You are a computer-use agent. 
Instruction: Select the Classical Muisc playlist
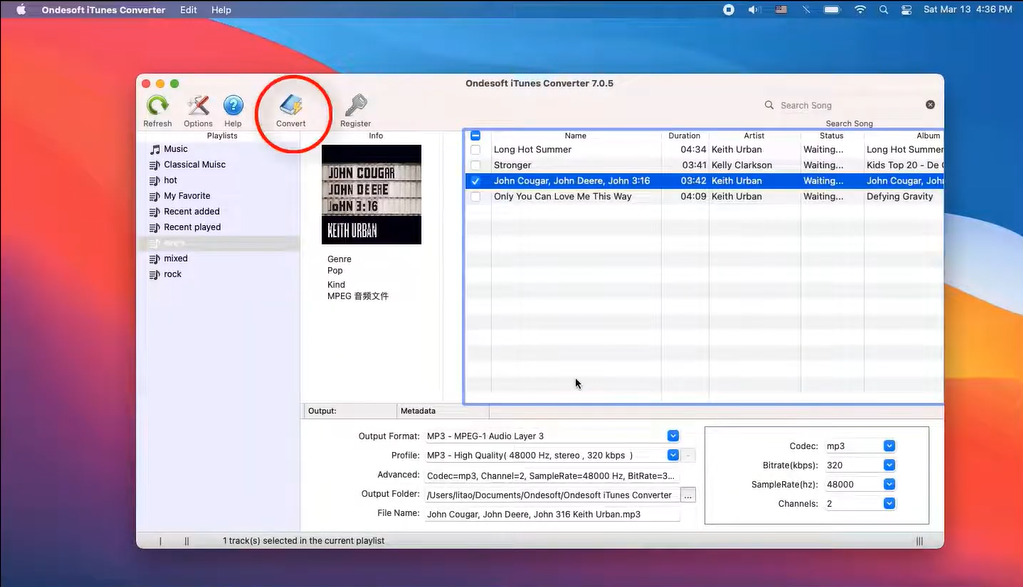pos(194,165)
